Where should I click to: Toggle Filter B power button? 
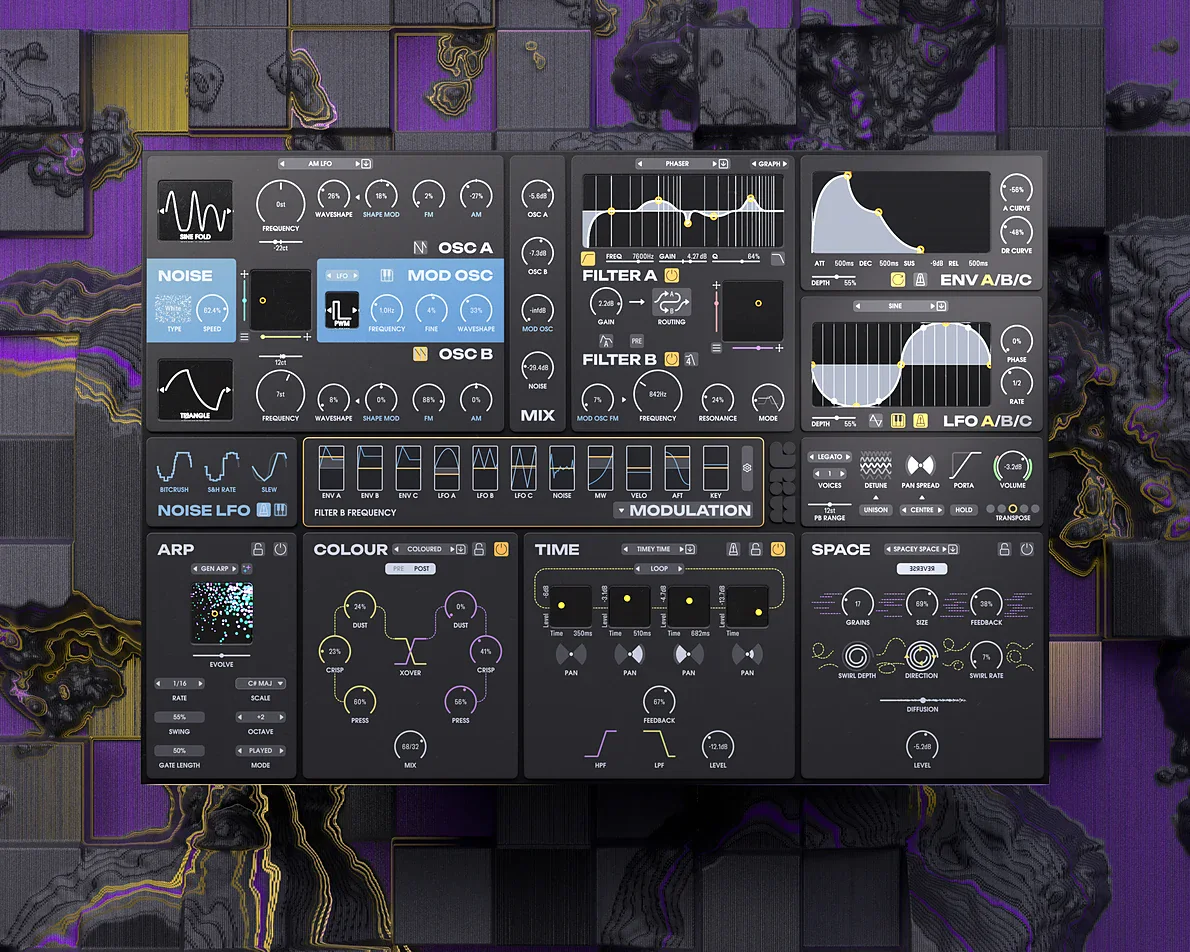point(672,359)
